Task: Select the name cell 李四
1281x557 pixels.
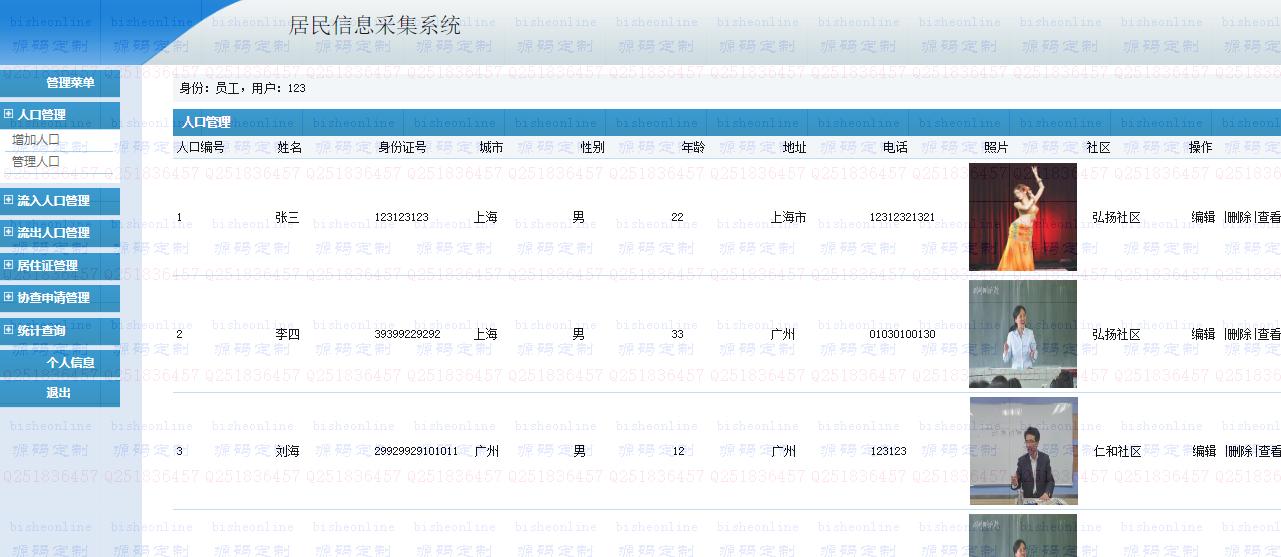Action: [287, 334]
